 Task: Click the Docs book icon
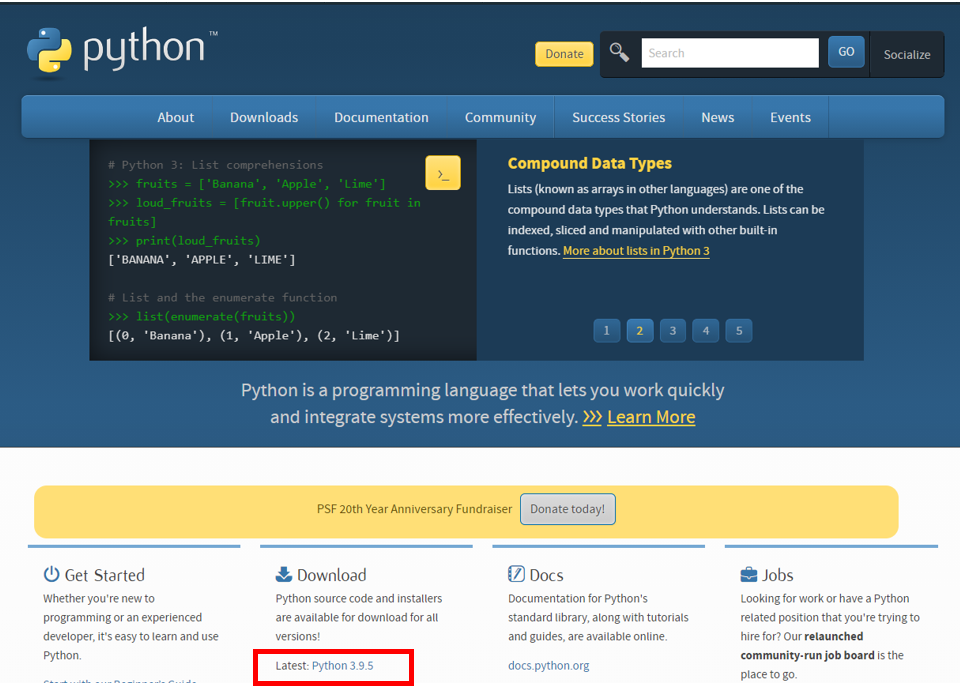(x=514, y=574)
